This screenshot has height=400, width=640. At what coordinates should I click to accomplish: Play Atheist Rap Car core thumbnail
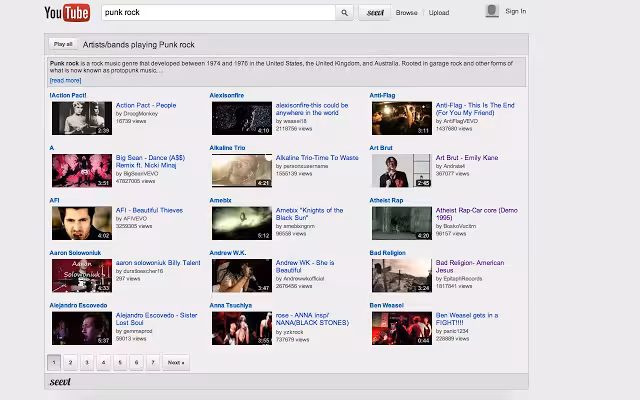402,223
